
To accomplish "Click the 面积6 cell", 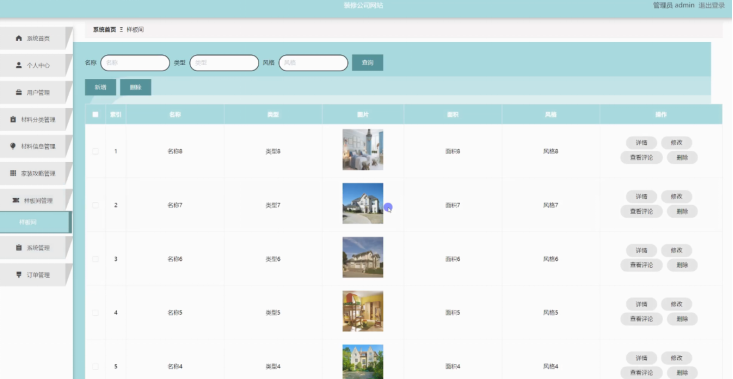I will pos(453,259).
